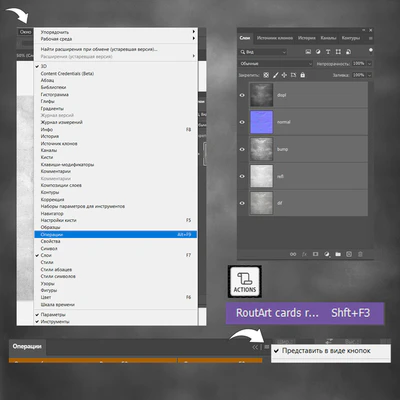Viewport: 400px width, 400px height.
Task: Lock image pixels brush icon
Action: pyautogui.click(x=275, y=75)
